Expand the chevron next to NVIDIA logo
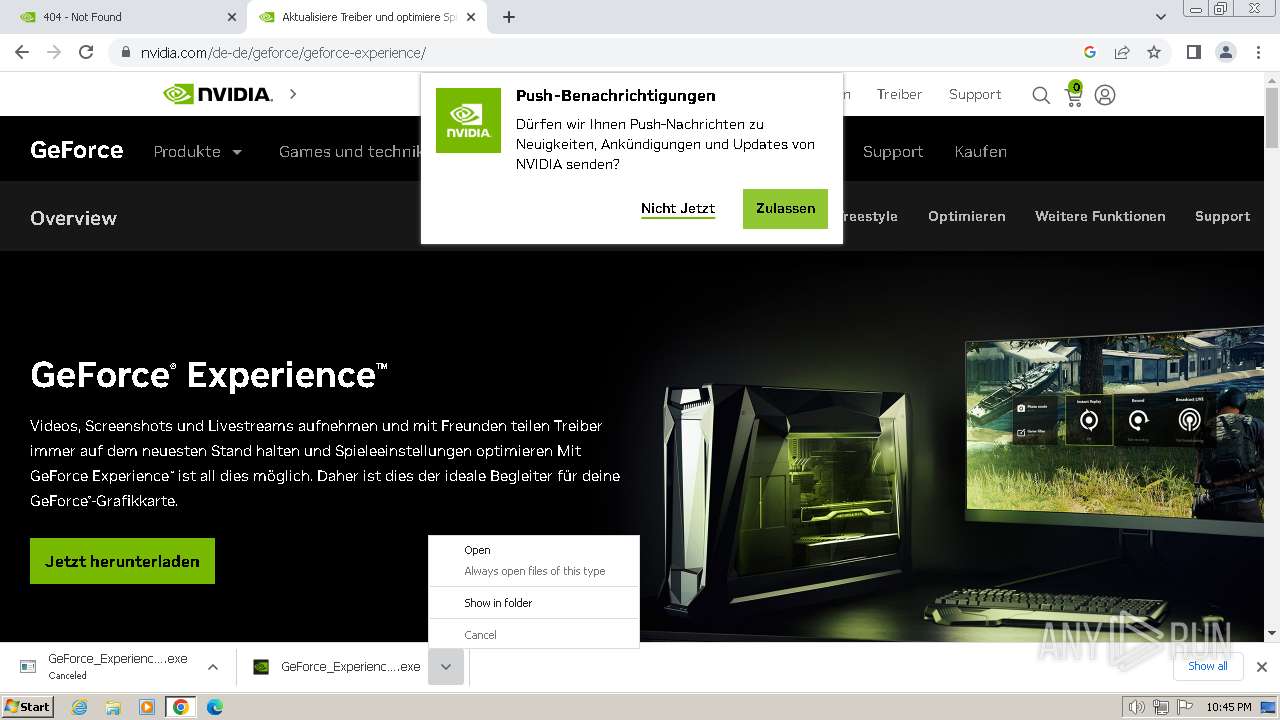 point(293,94)
